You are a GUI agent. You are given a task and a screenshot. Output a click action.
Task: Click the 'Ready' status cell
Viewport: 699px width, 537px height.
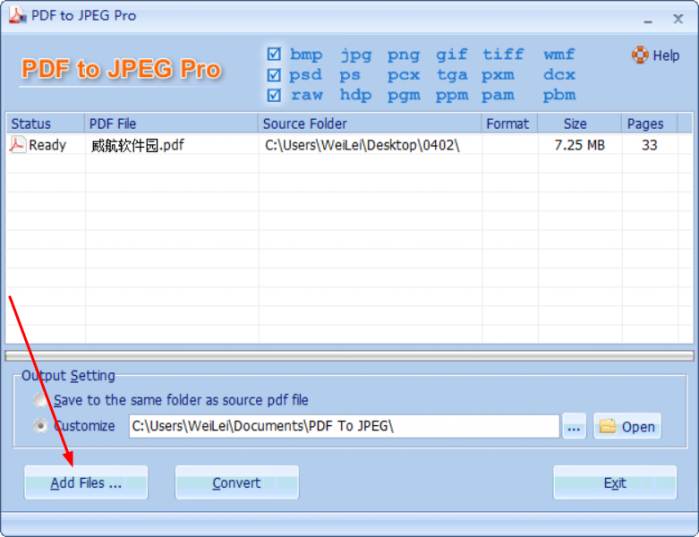(x=47, y=145)
